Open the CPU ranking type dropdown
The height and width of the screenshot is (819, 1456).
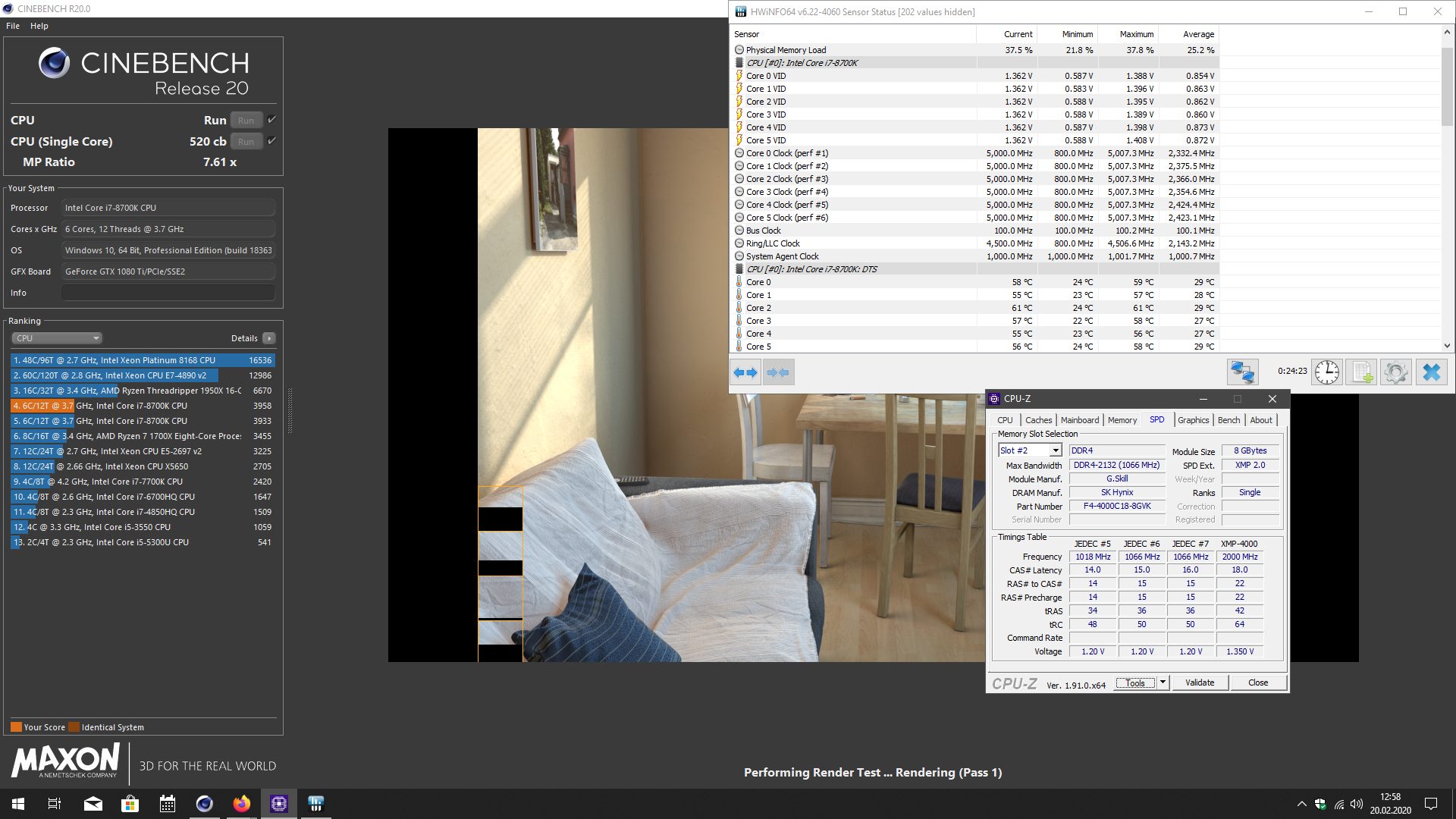pos(57,338)
